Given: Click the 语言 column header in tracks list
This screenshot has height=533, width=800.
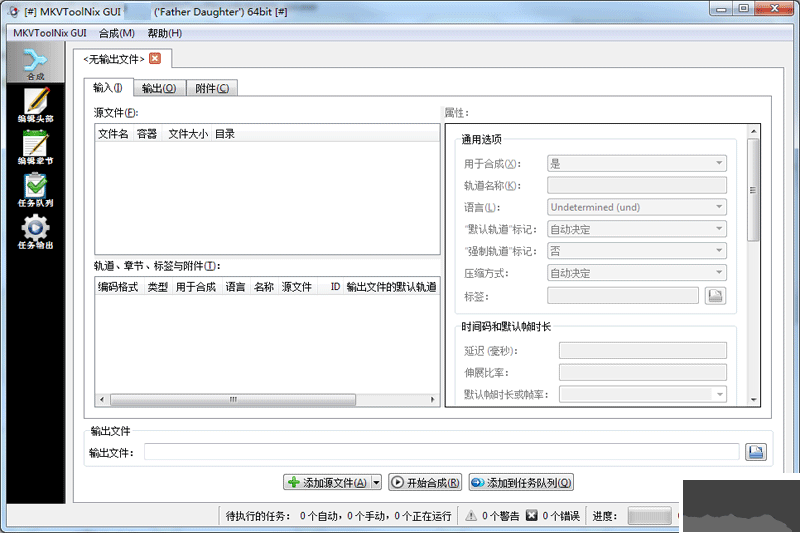Looking at the screenshot, I should (x=235, y=287).
